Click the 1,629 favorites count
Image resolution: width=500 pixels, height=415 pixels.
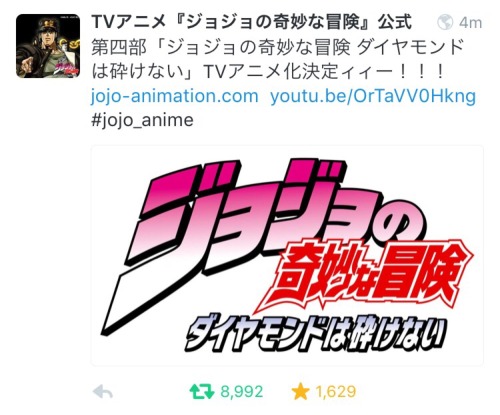click(336, 392)
